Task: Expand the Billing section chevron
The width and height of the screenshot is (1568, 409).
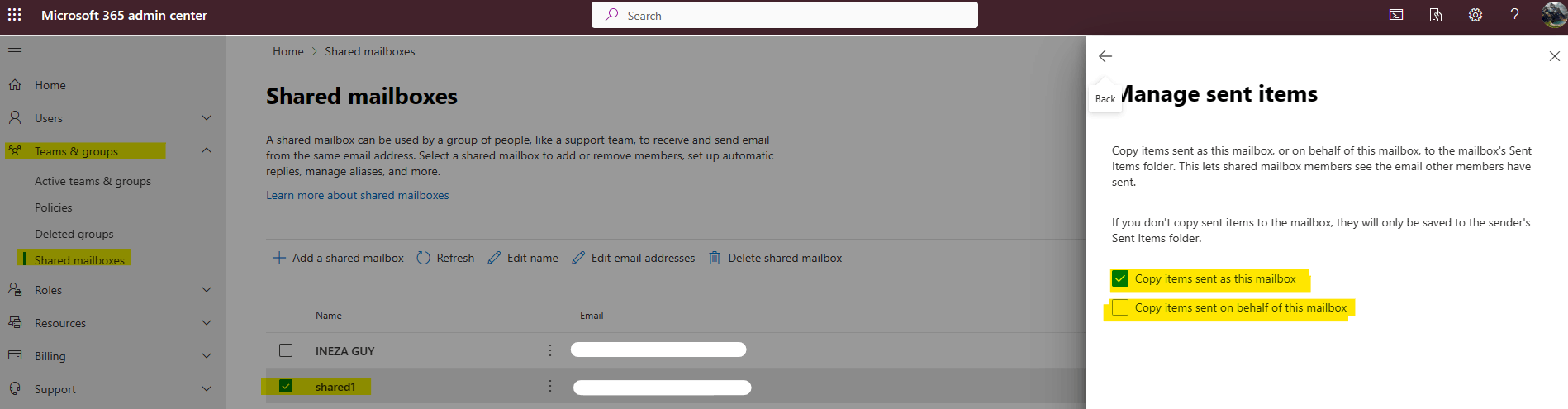Action: tap(207, 355)
